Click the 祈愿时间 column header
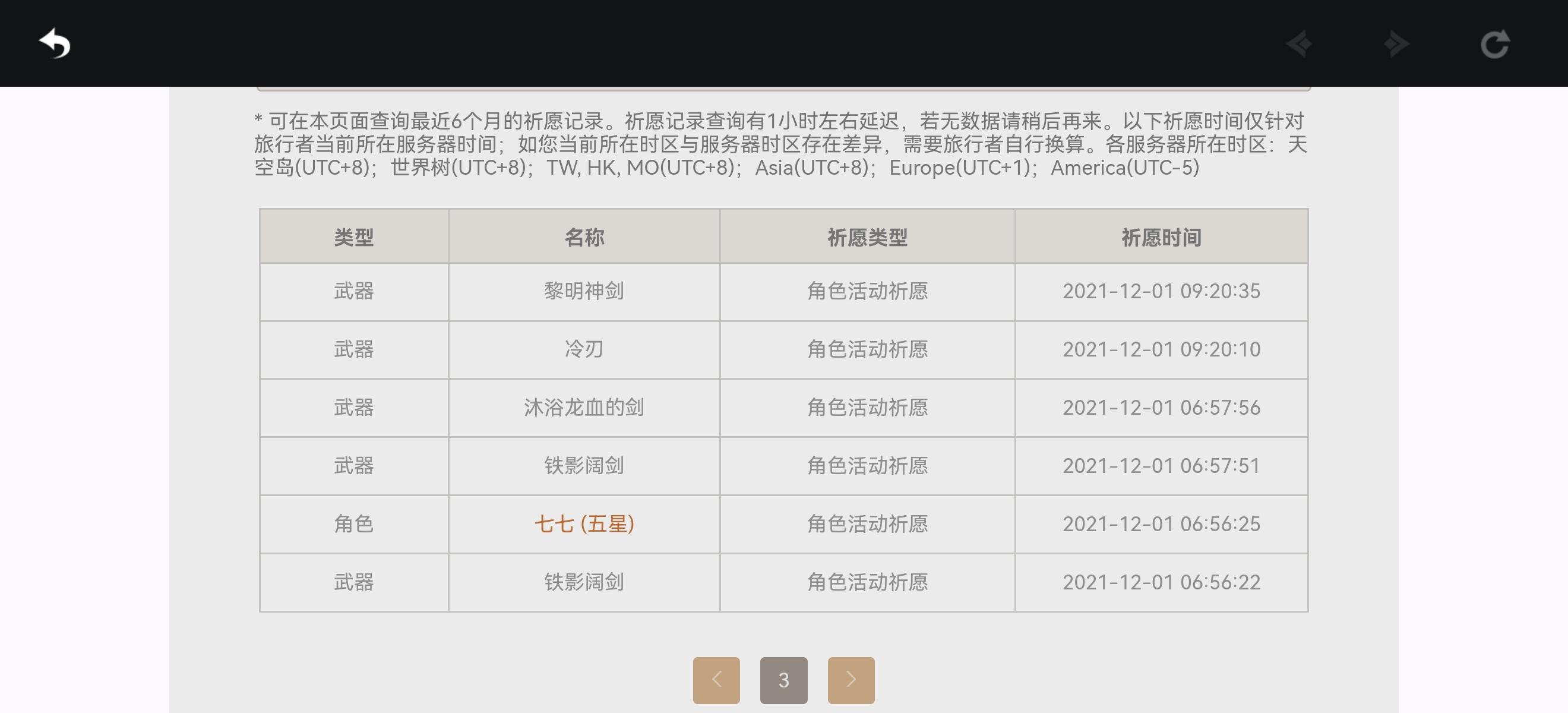The height and width of the screenshot is (713, 1568). [1161, 237]
